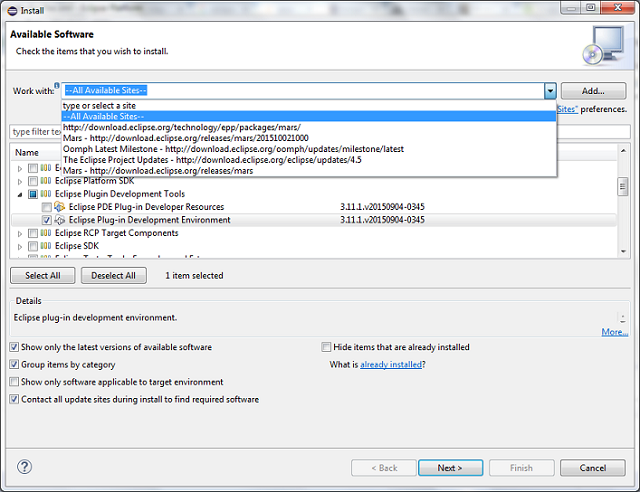Pick Mars releases/mars/201510021000 site
This screenshot has width=640, height=492.
click(309, 138)
